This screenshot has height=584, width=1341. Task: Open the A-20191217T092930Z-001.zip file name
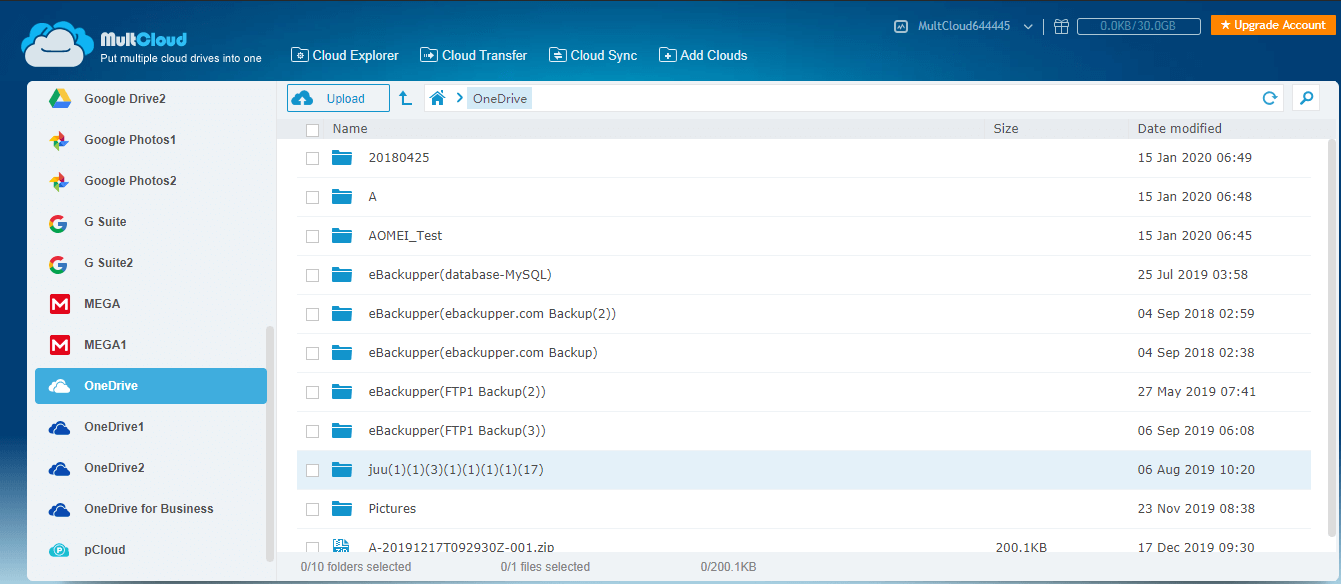pos(461,548)
